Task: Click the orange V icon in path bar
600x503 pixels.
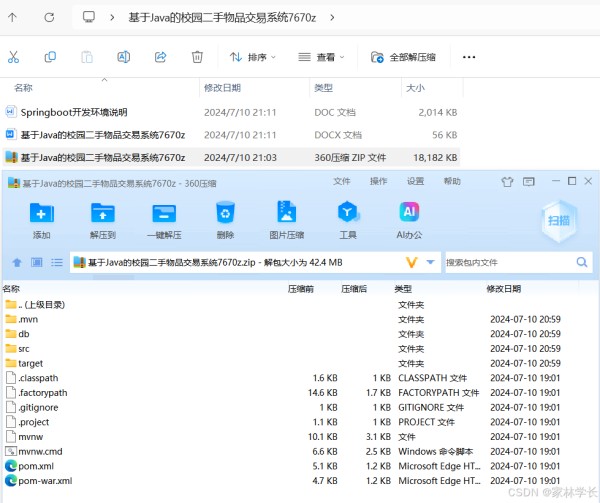Action: tap(412, 262)
